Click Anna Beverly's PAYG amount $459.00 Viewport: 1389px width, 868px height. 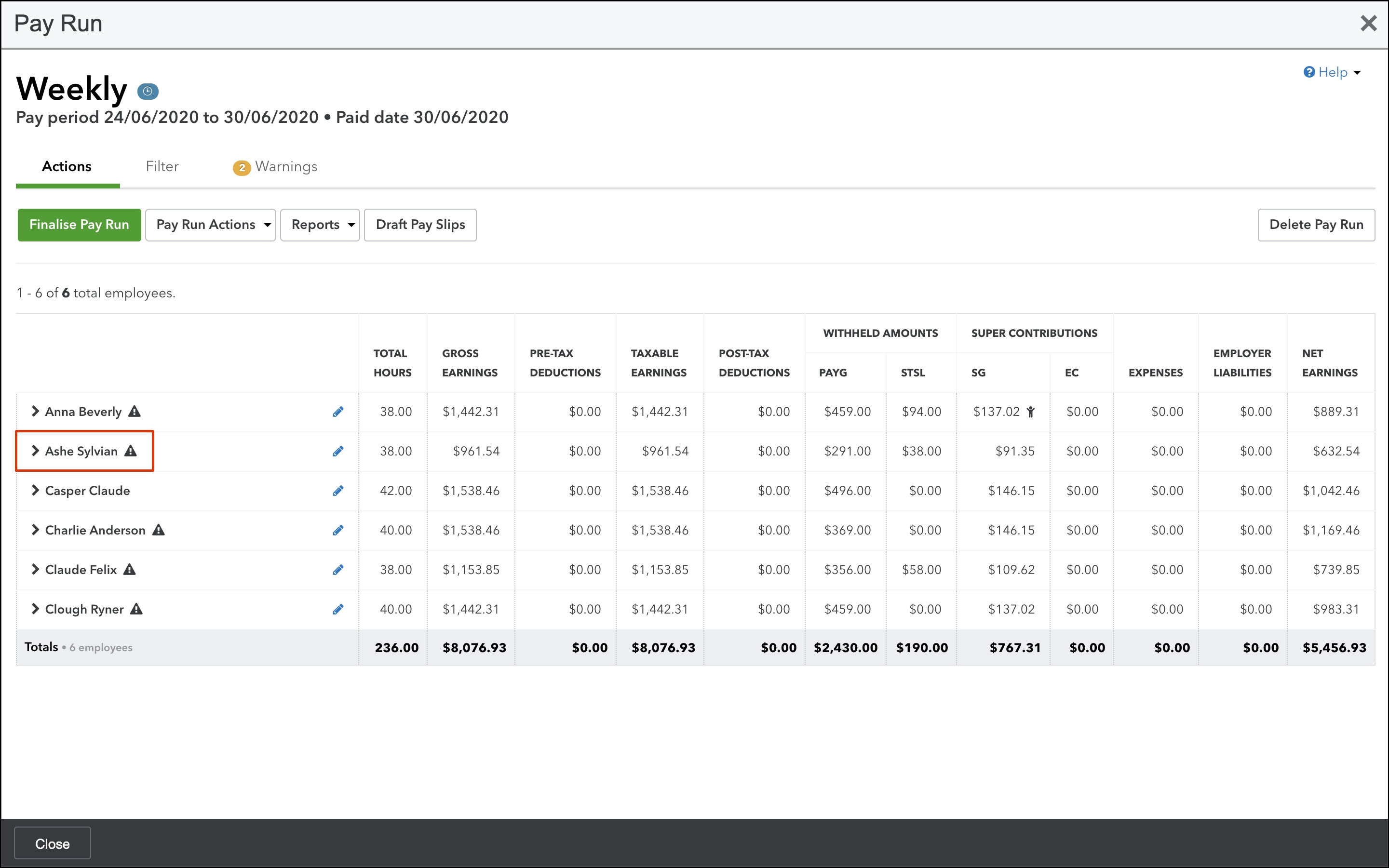[848, 412]
